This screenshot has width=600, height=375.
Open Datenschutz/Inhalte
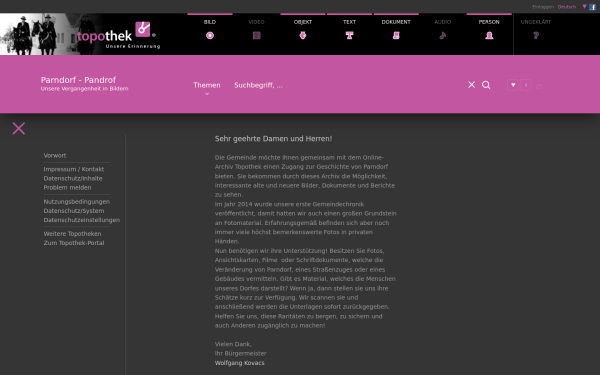coord(73,178)
